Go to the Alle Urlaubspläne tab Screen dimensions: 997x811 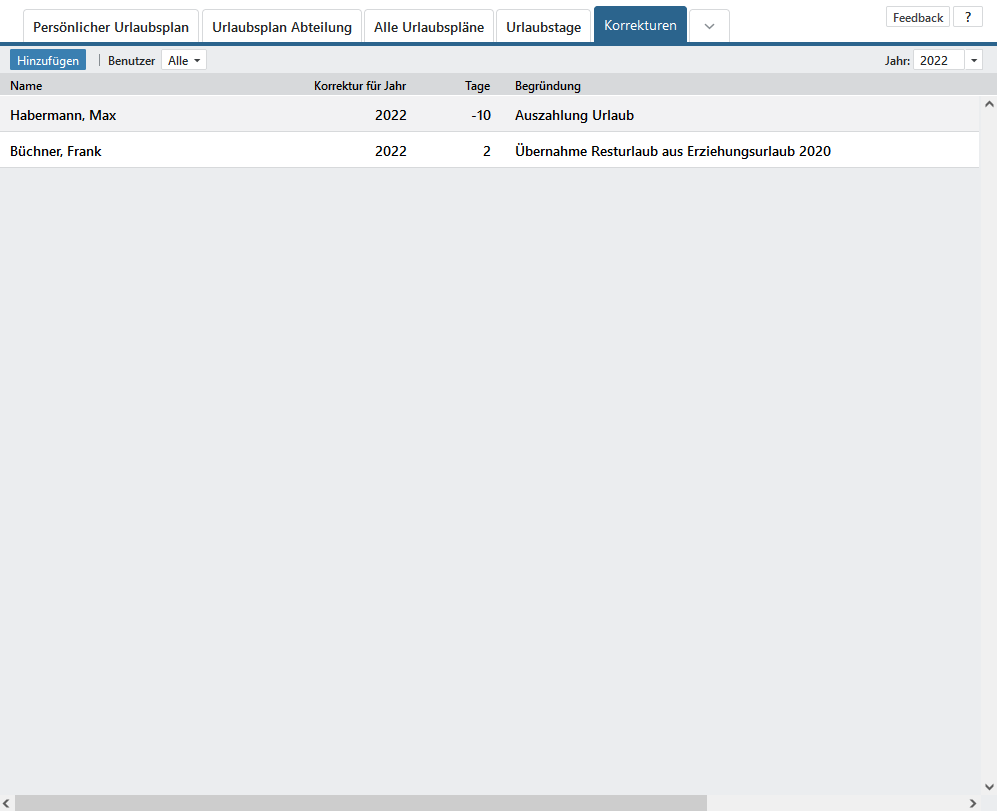pos(429,27)
